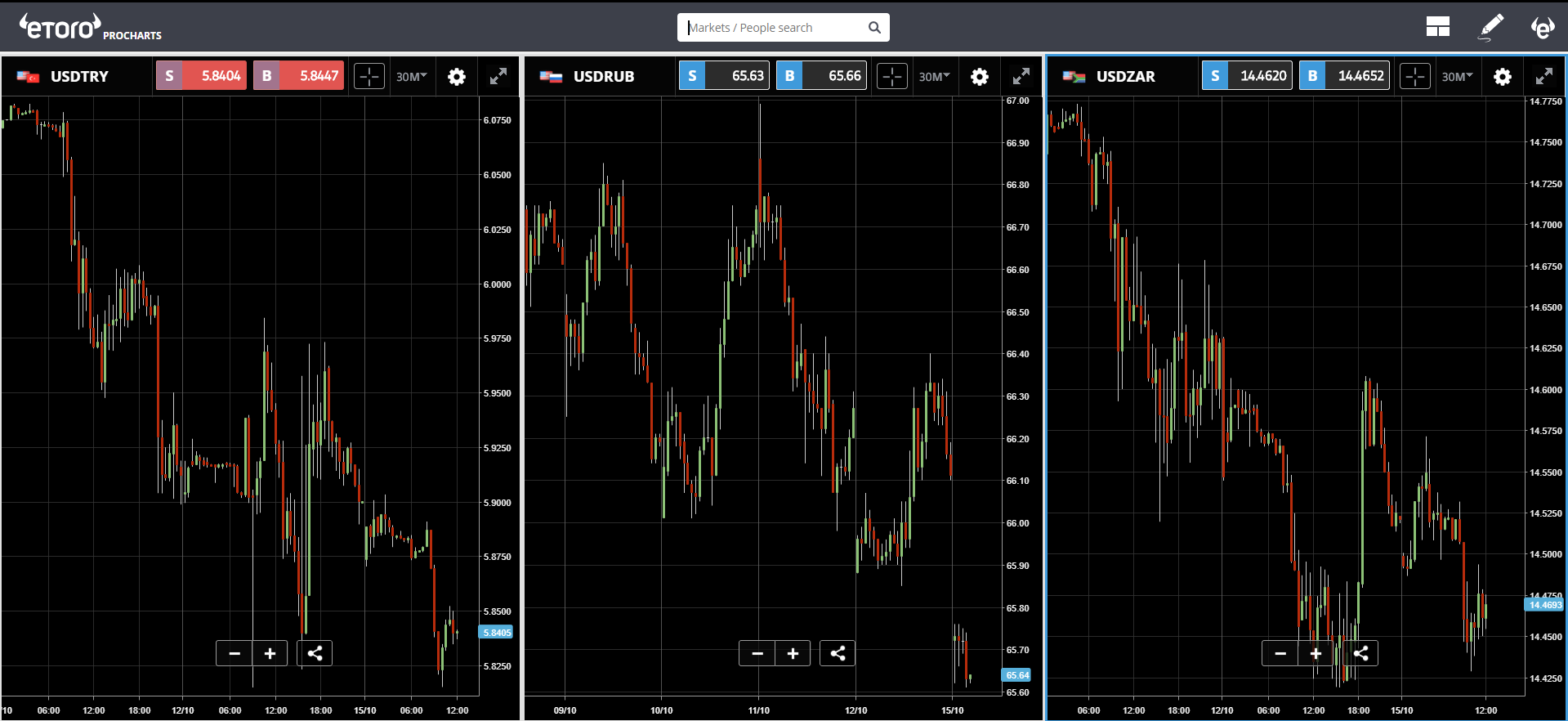Click the USDZAR Sell price 14.4620
Image resolution: width=1568 pixels, height=721 pixels.
(1247, 76)
